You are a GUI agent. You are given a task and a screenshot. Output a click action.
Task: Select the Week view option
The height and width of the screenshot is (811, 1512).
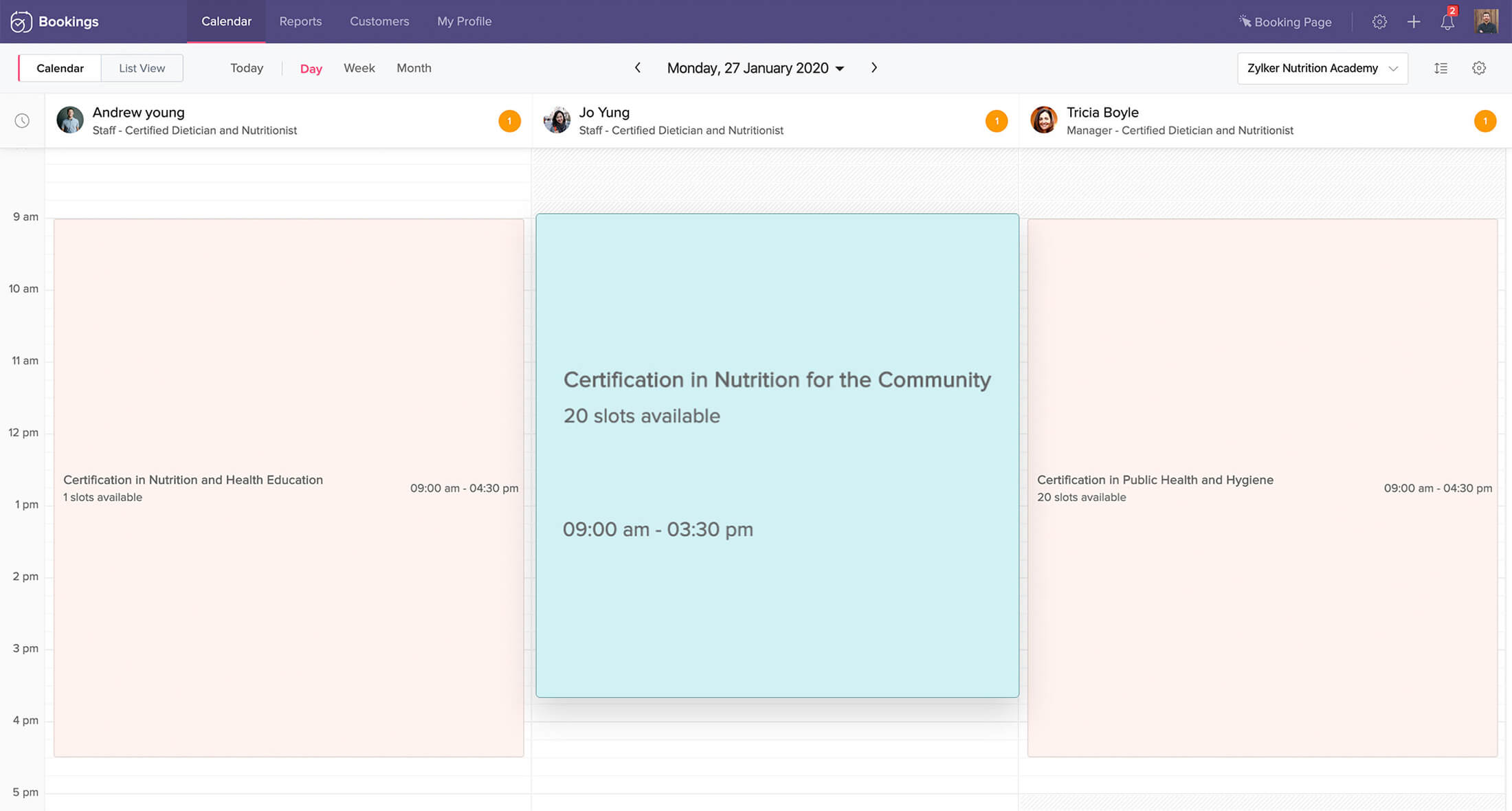[359, 68]
